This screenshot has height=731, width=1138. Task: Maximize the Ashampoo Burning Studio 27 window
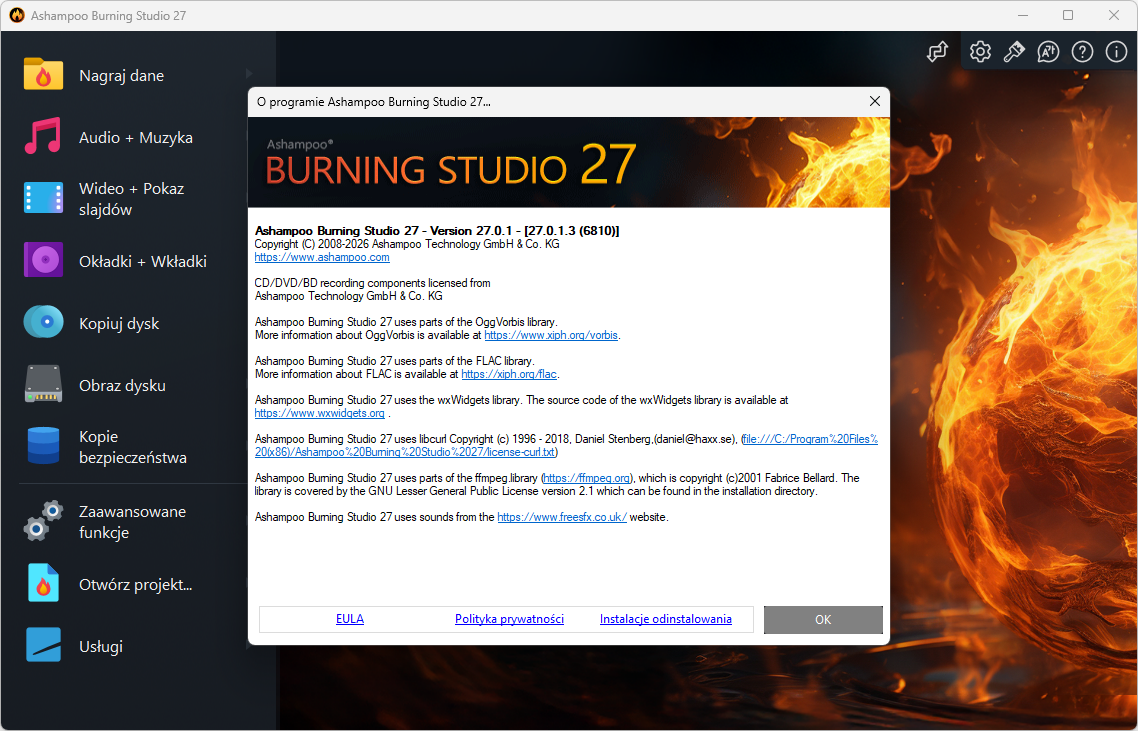pyautogui.click(x=1068, y=15)
